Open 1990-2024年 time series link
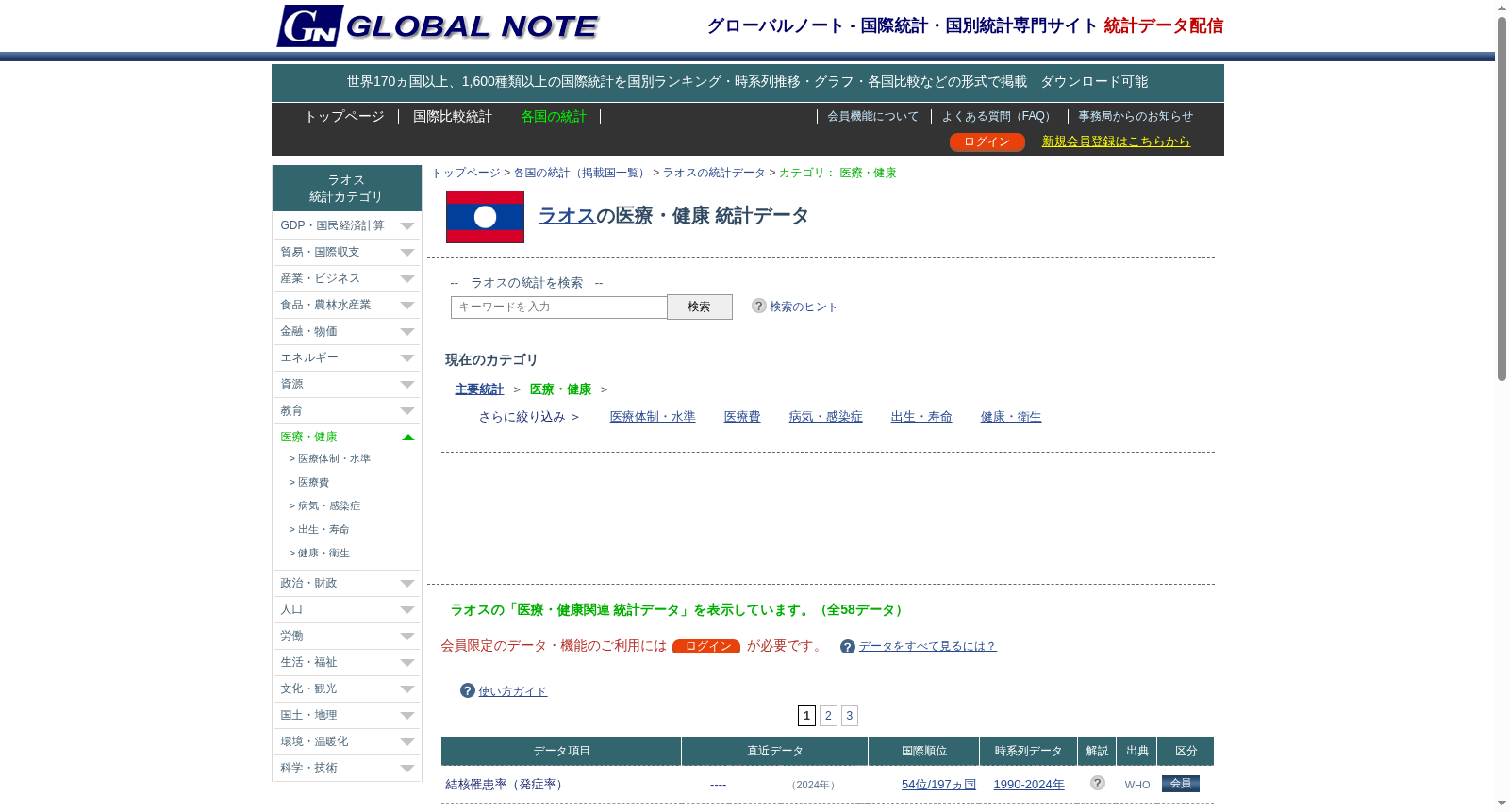This screenshot has width=1509, height=812. [x=1029, y=784]
